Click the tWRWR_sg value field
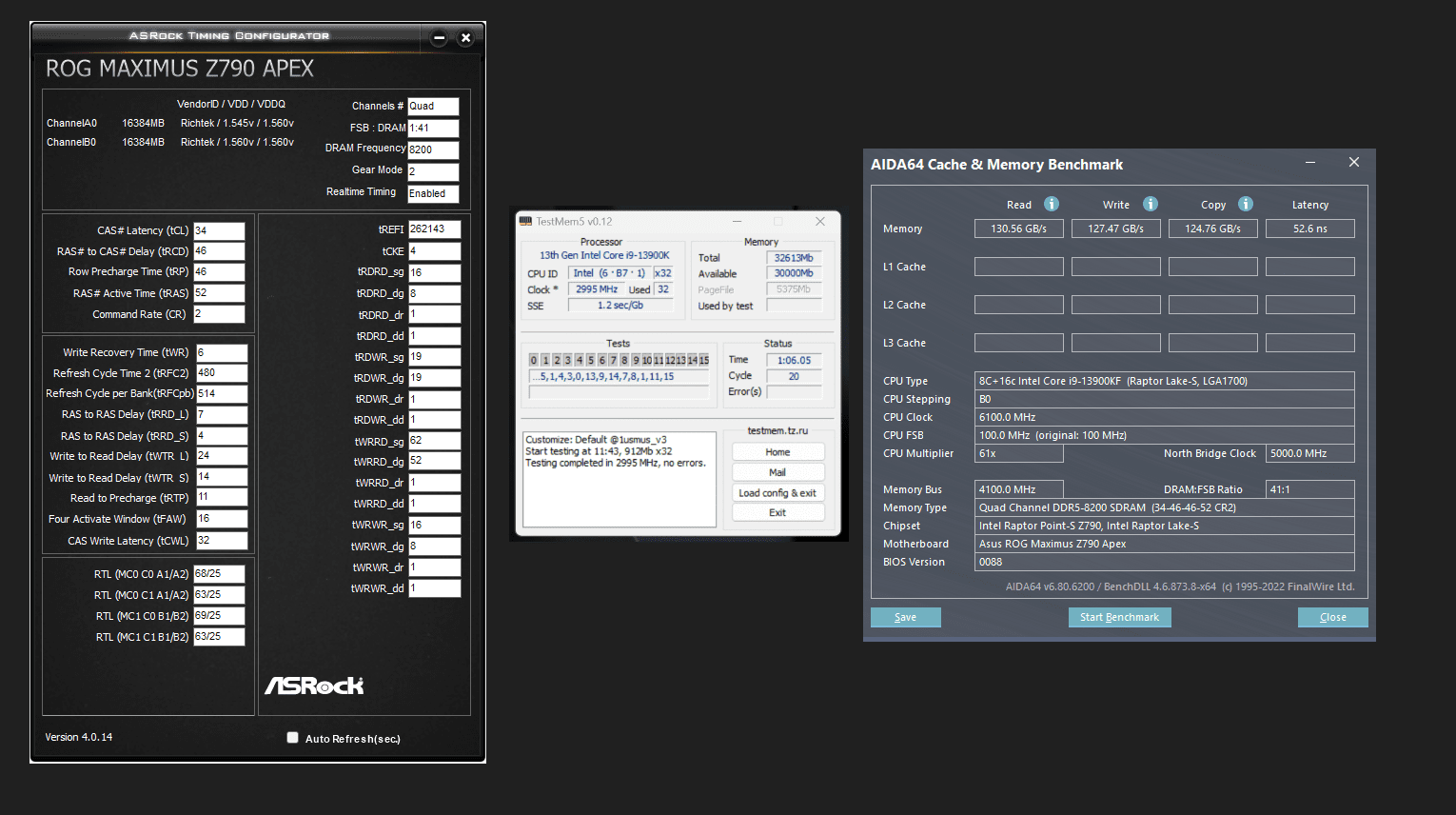The image size is (1456, 815). coord(435,526)
